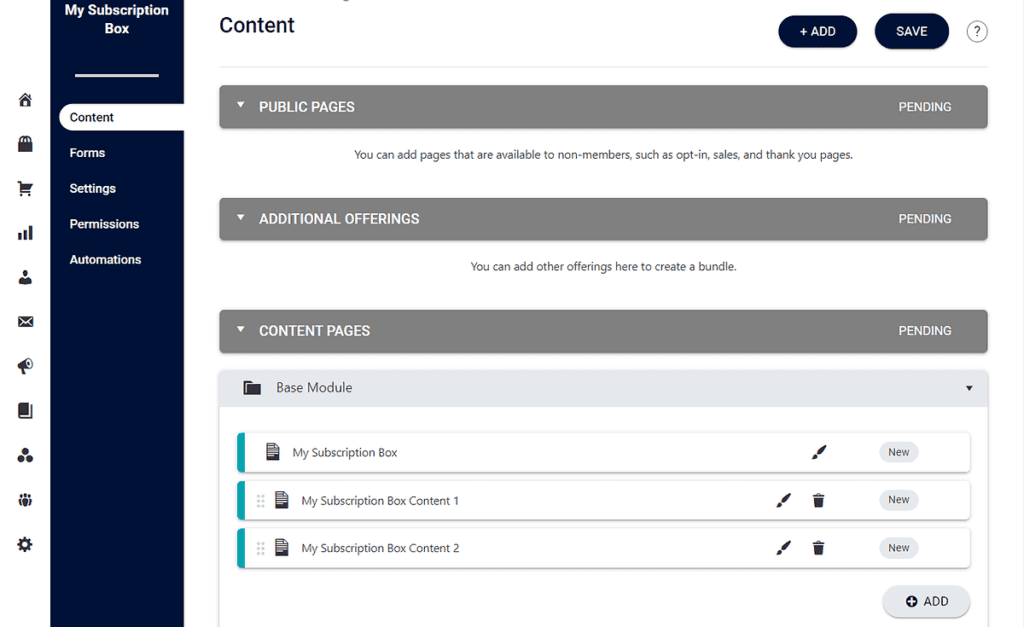
Task: Click the ADD button below content pages
Action: click(x=926, y=601)
